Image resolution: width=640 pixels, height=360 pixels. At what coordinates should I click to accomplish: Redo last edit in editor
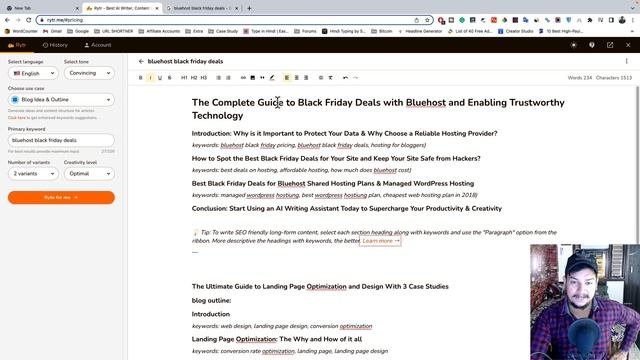coord(356,78)
